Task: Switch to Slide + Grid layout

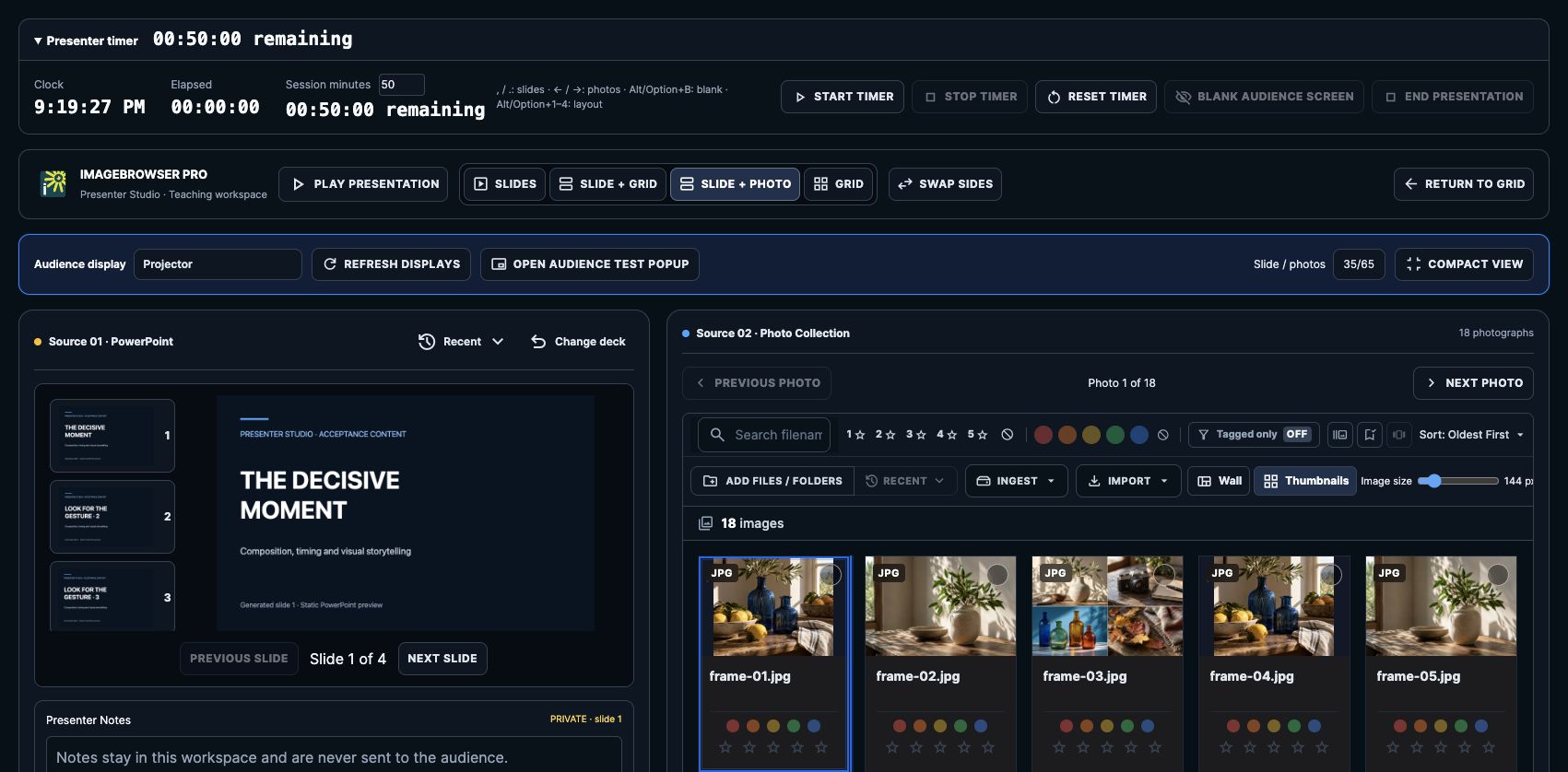Action: click(x=608, y=184)
